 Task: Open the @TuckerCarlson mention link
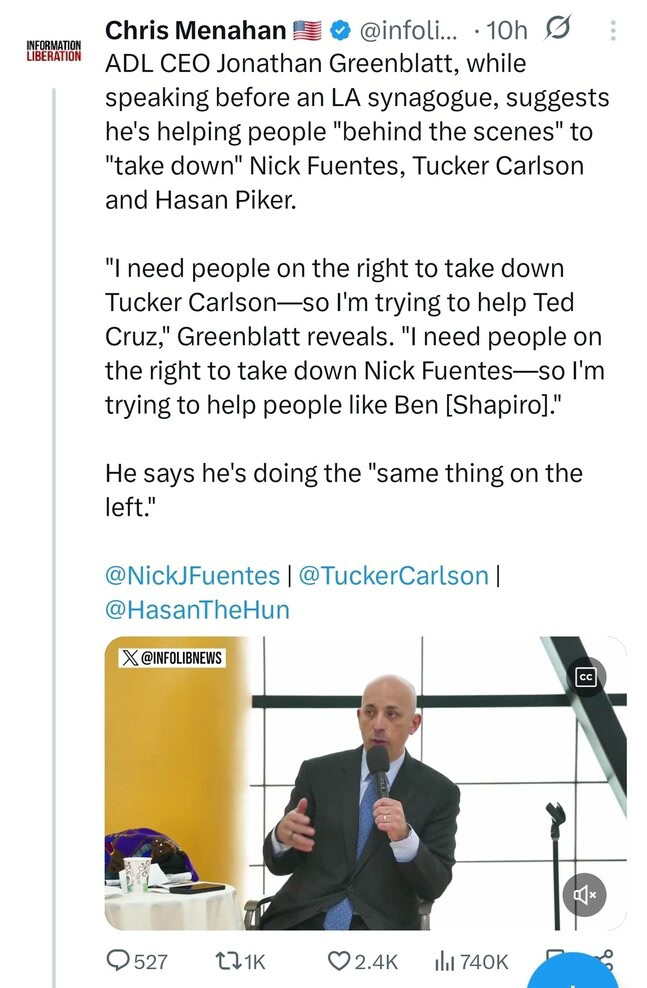click(x=393, y=575)
